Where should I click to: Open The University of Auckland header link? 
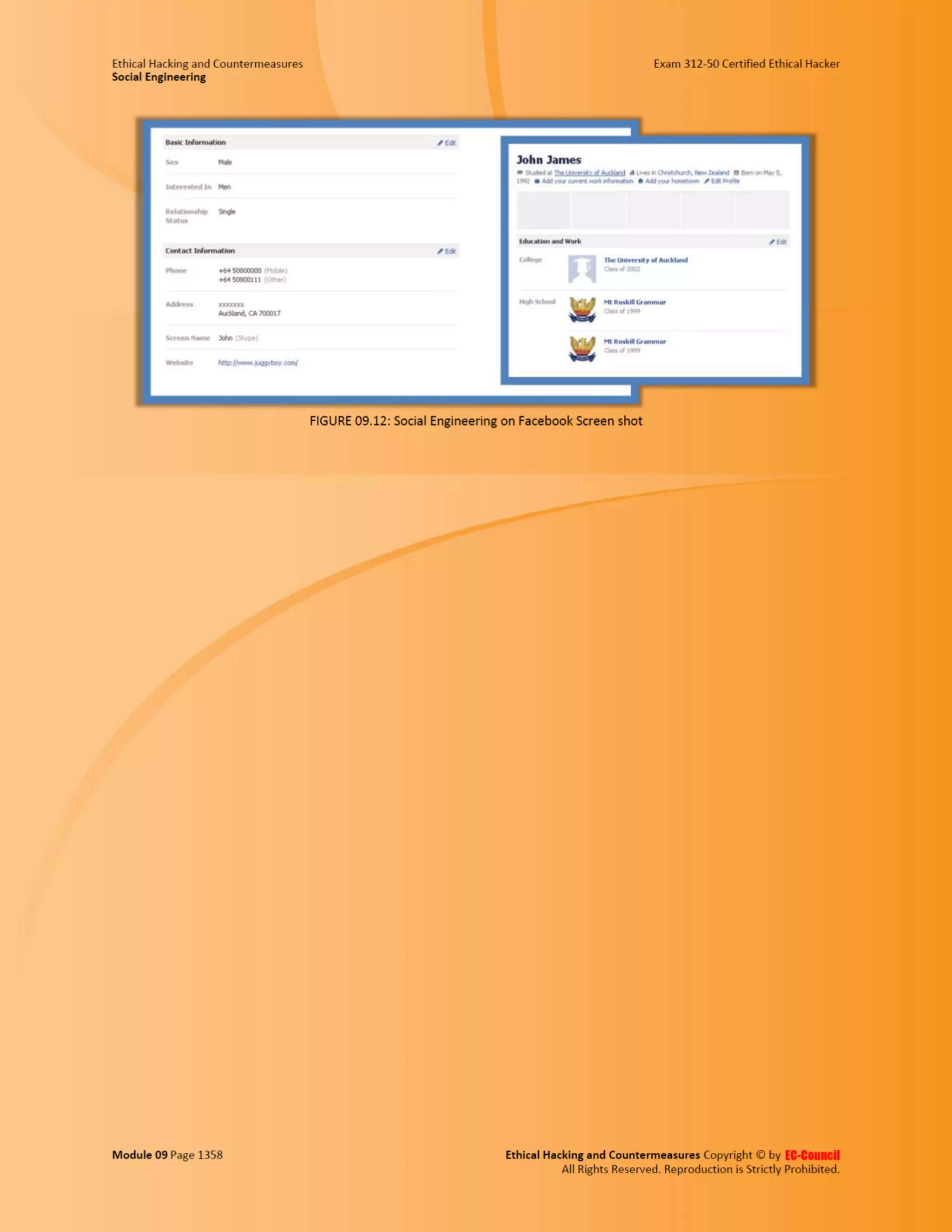[589, 172]
